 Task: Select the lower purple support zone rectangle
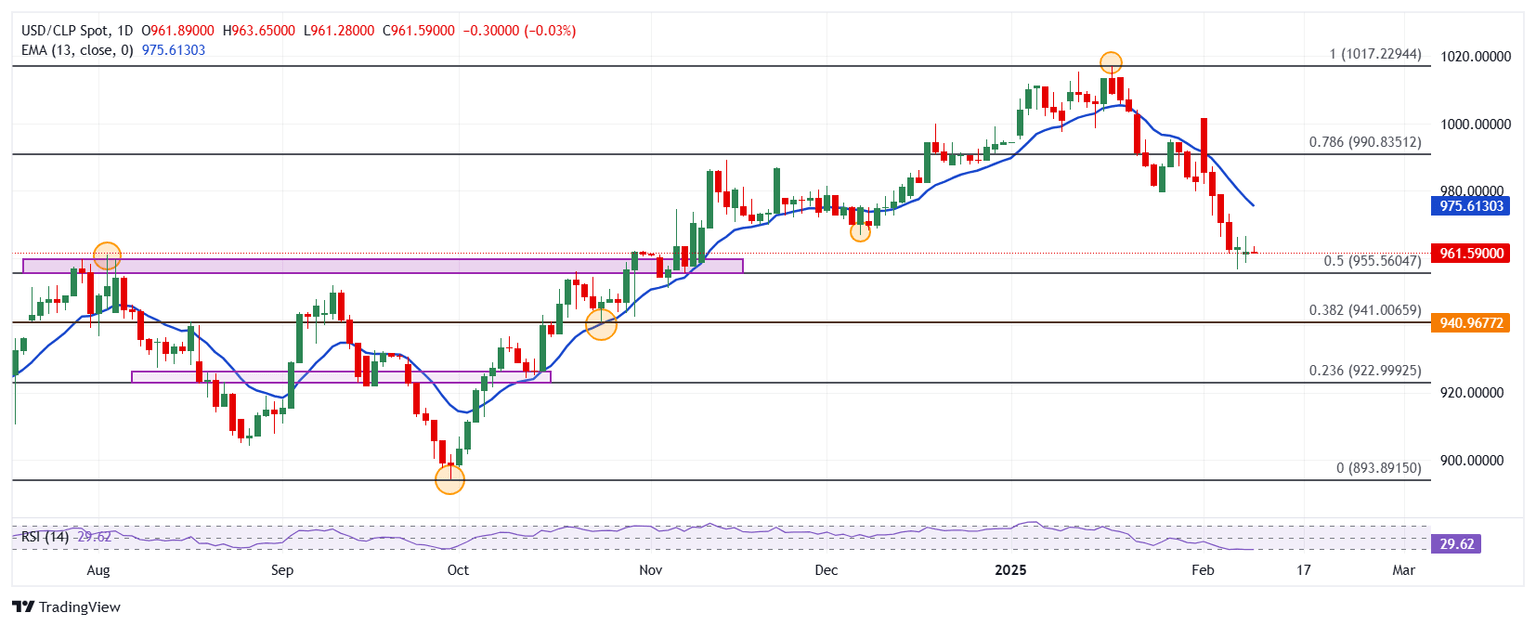click(x=340, y=377)
